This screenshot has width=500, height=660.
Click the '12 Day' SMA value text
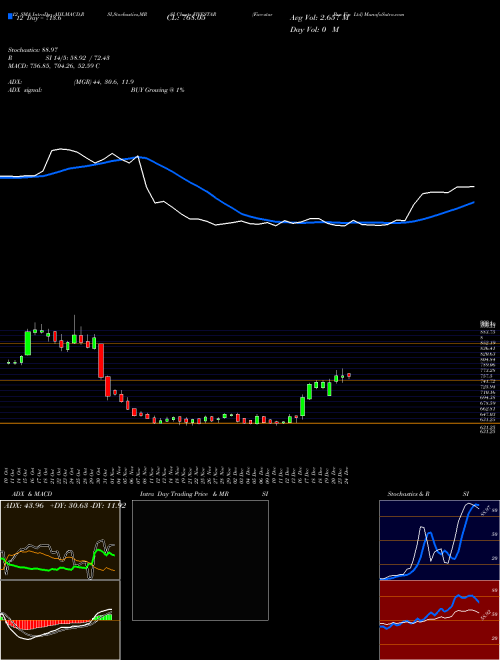click(37, 18)
